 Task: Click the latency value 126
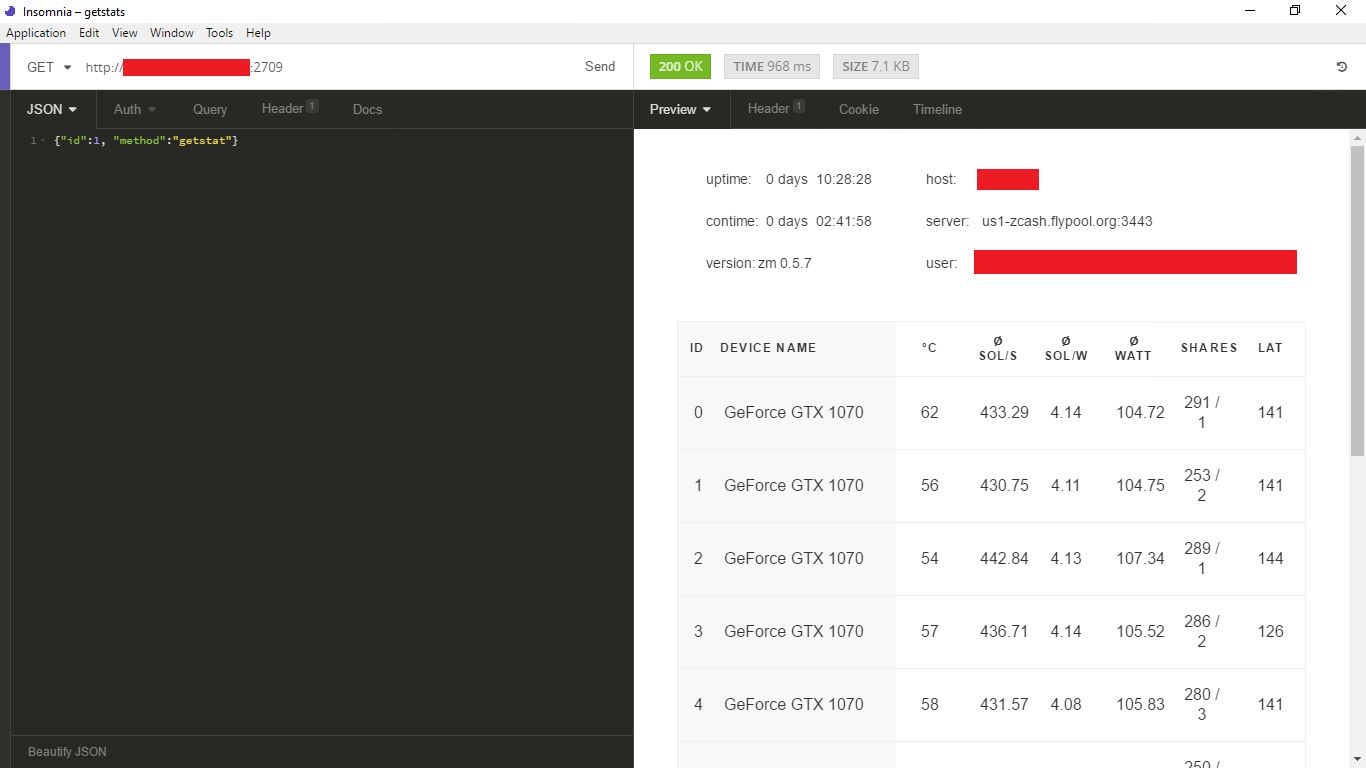pyautogui.click(x=1270, y=631)
